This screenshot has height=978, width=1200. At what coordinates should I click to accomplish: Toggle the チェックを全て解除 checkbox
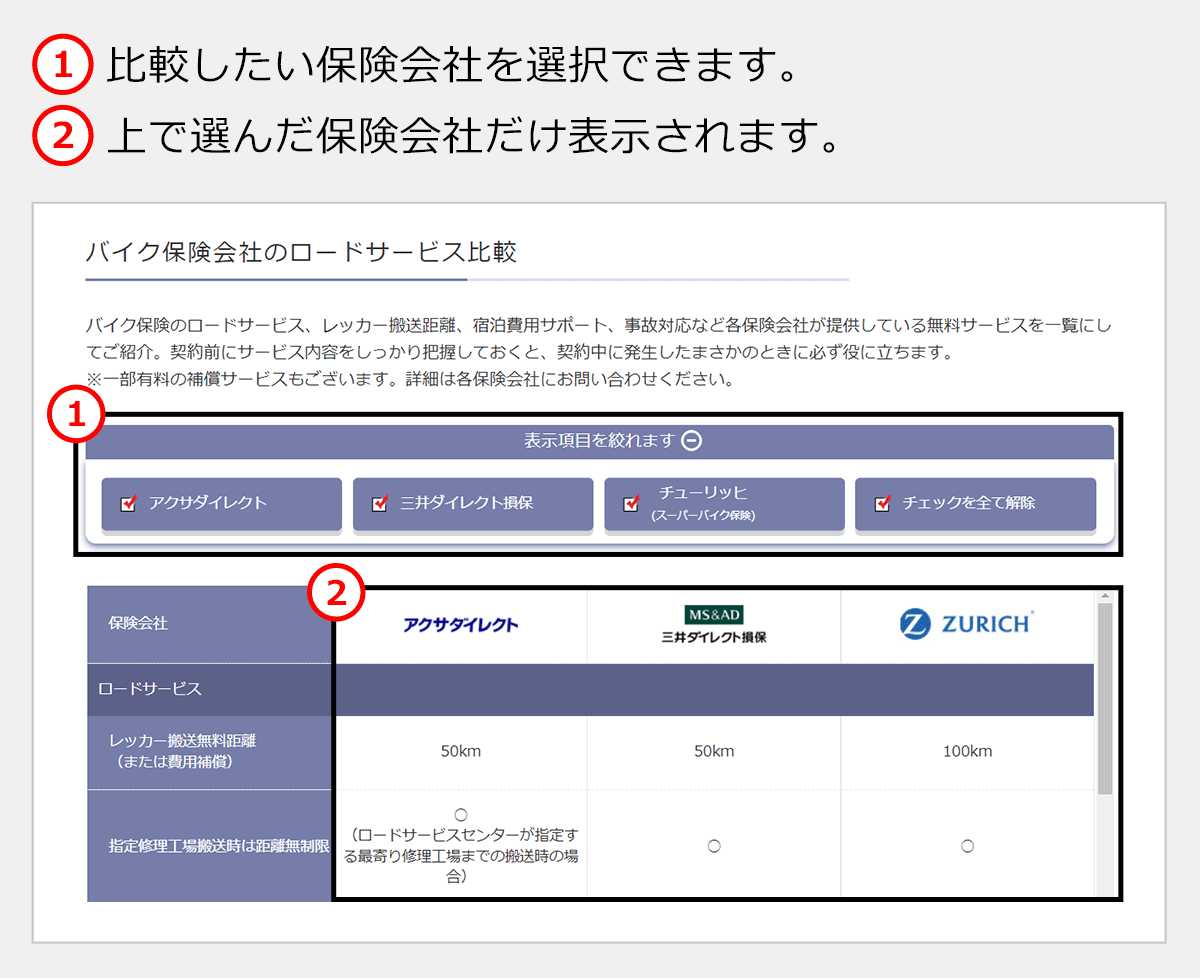882,504
